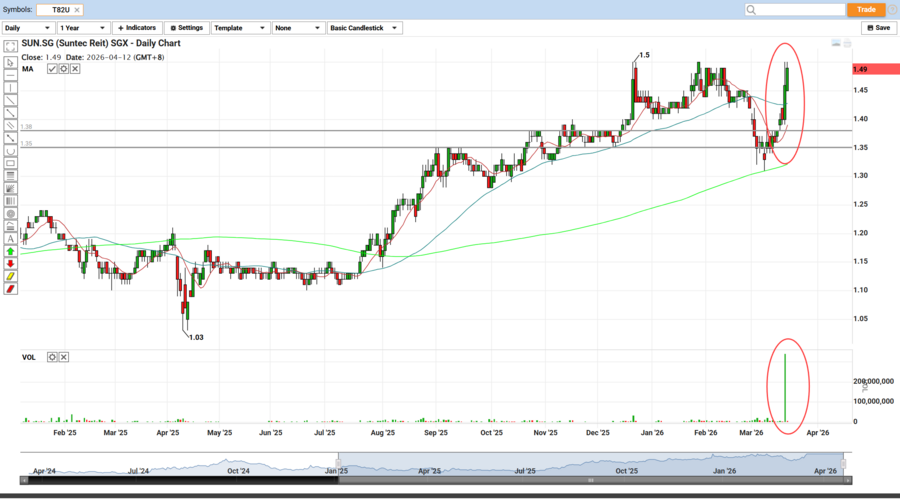The height and width of the screenshot is (499, 900).
Task: Click the fullscreen expand chart icon
Action: tap(10, 47)
